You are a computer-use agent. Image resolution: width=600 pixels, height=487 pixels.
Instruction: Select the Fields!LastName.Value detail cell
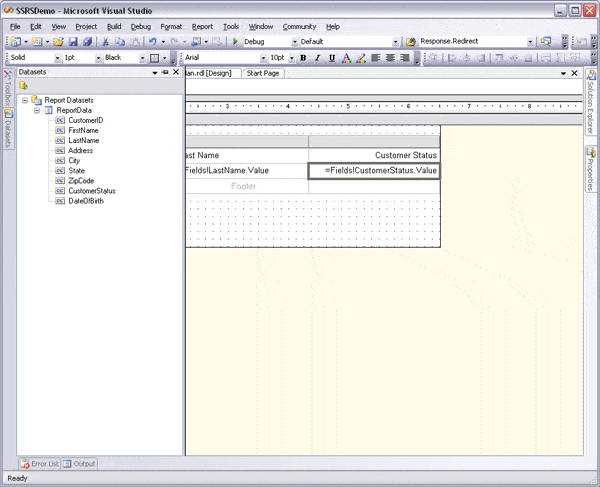tap(247, 171)
